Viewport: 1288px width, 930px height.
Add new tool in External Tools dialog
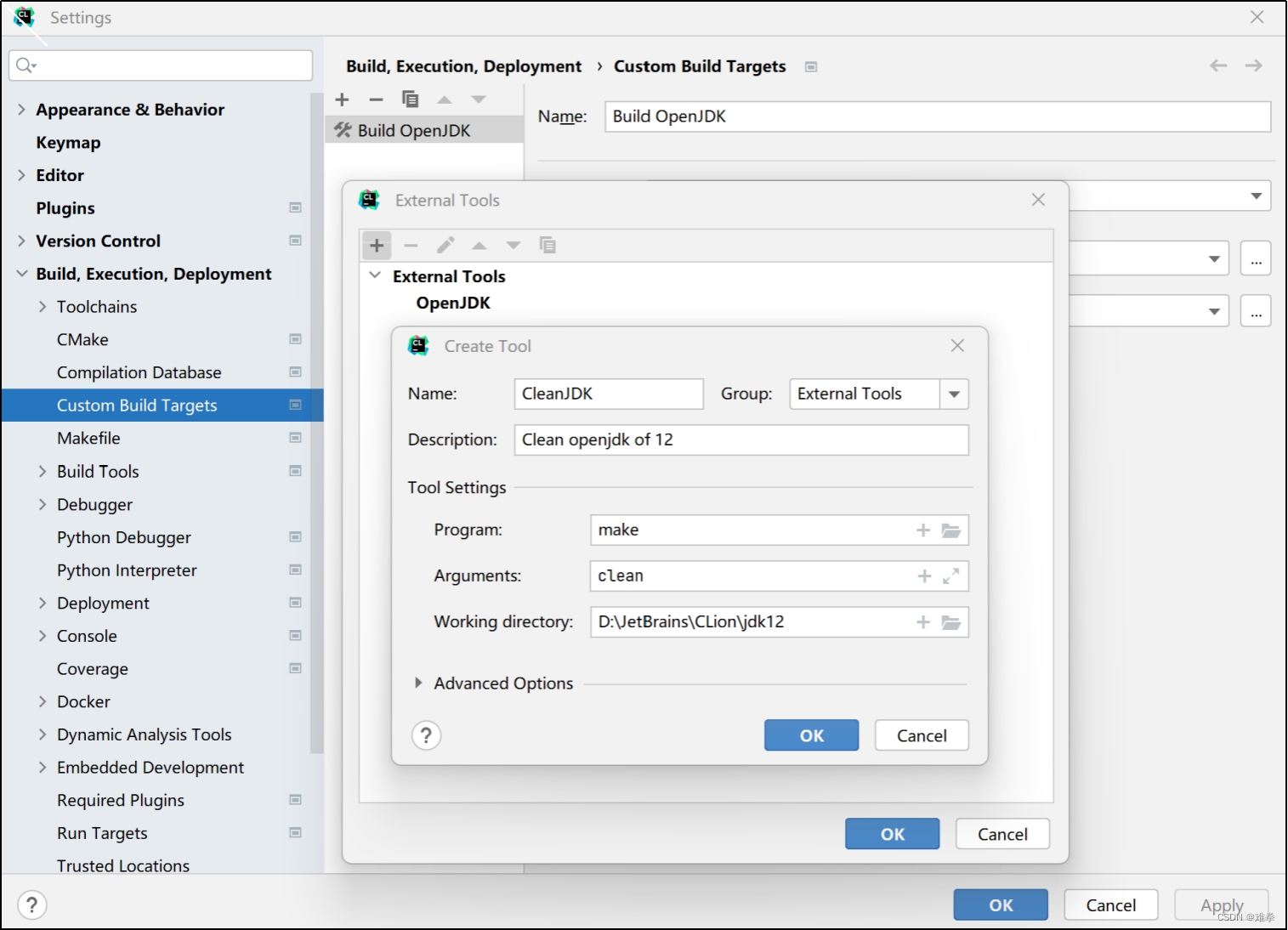click(377, 246)
